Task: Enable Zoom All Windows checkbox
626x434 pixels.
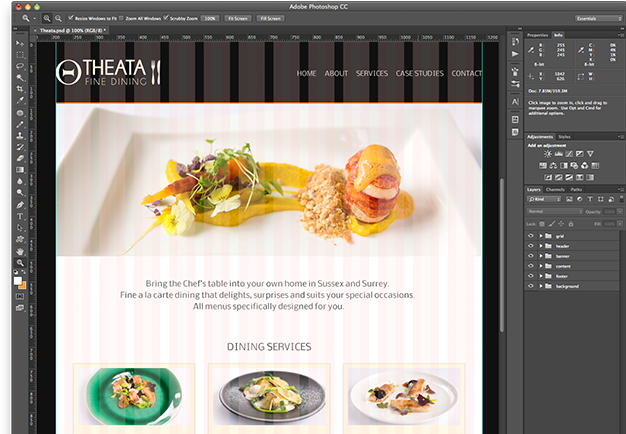Action: tap(121, 18)
